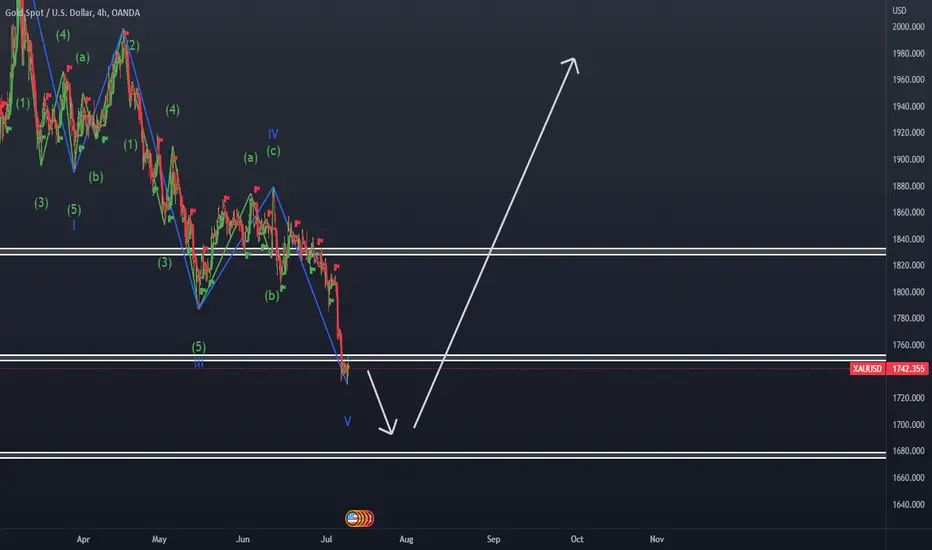
Task: Click the Apr label on time axis
Action: [83, 539]
